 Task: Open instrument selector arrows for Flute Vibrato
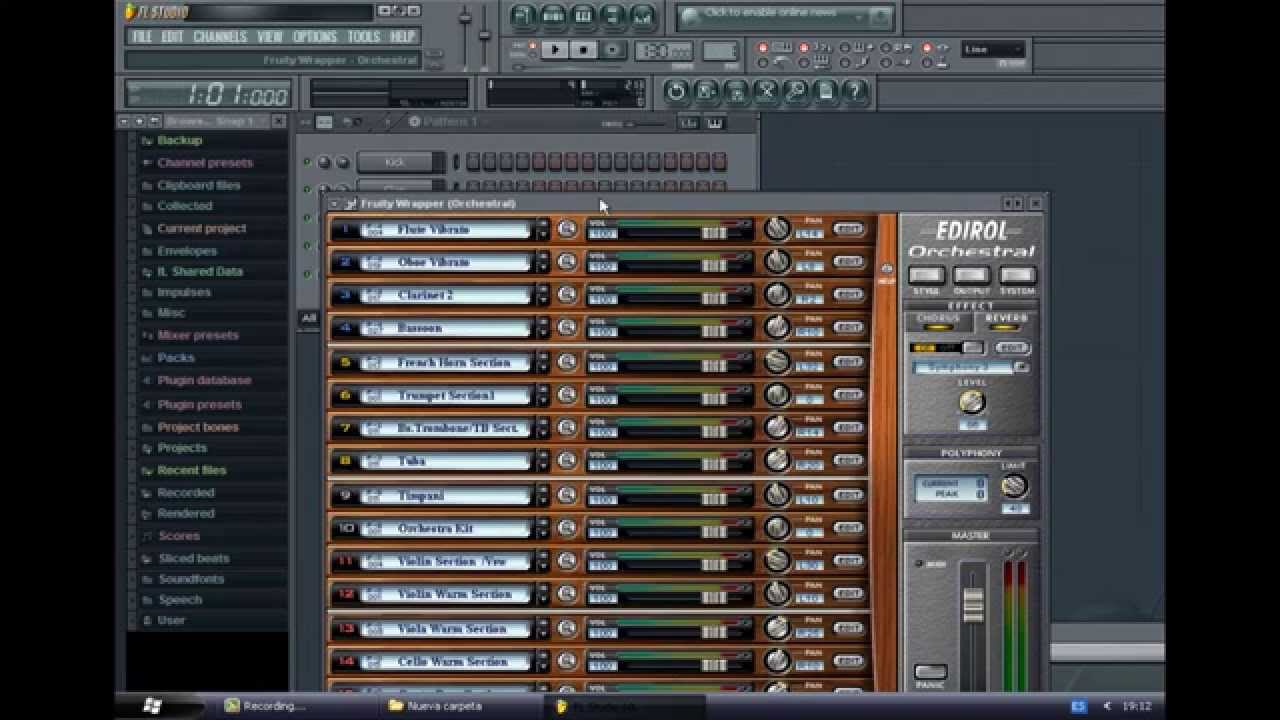tap(543, 229)
